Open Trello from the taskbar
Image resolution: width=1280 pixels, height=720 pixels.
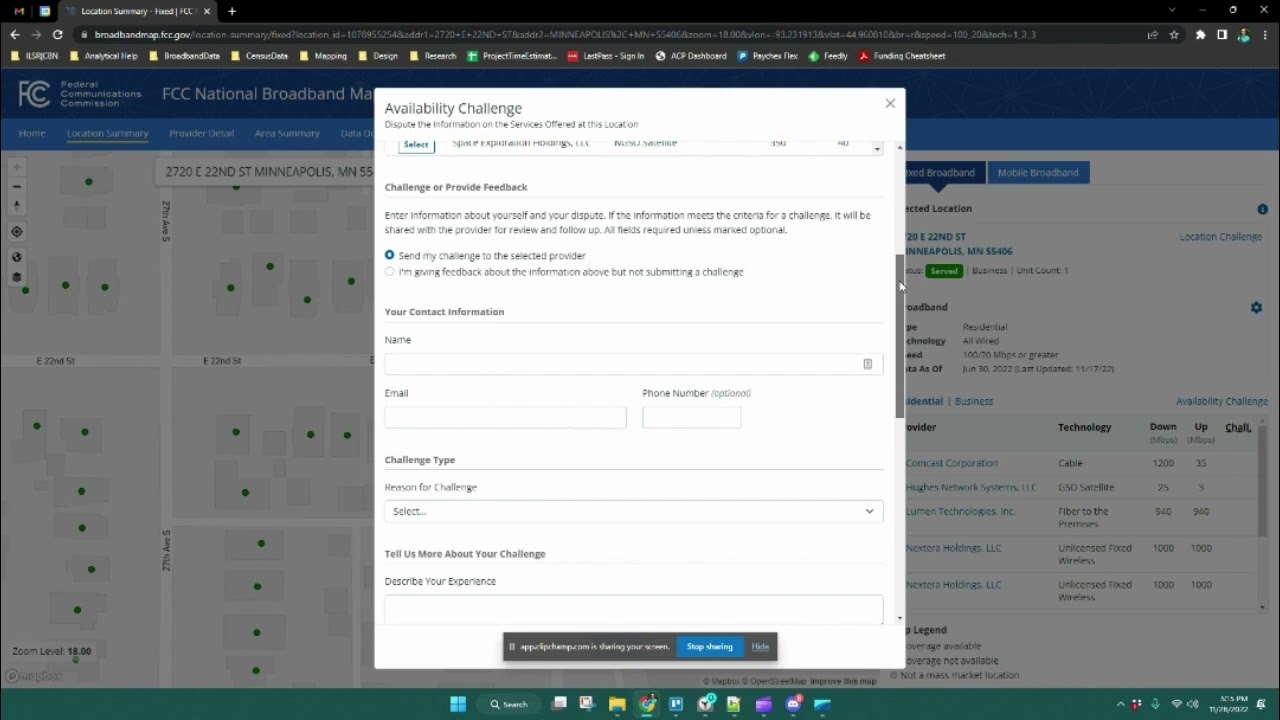click(x=677, y=704)
